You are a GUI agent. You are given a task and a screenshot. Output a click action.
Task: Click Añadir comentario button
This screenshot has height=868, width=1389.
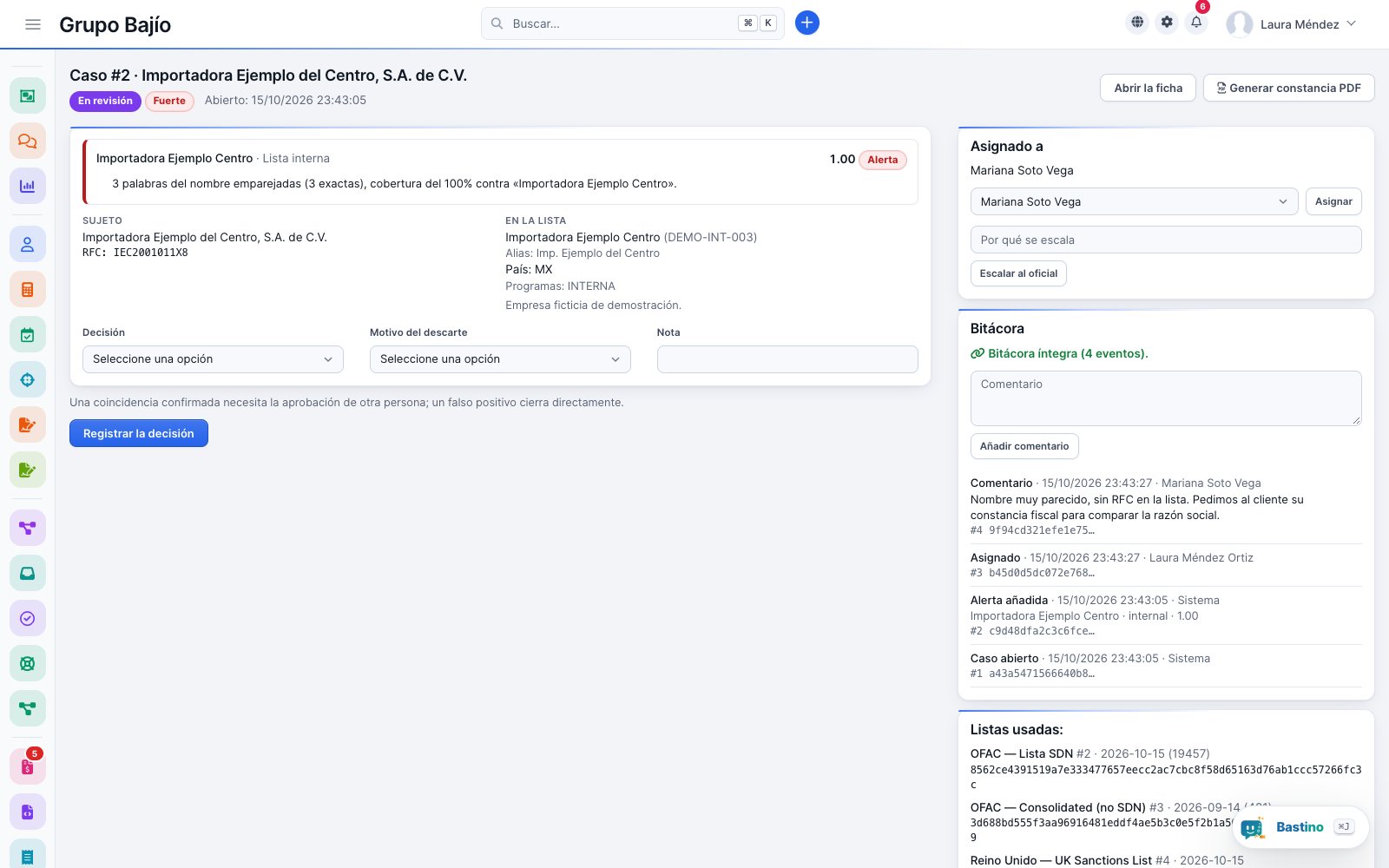coord(1024,446)
